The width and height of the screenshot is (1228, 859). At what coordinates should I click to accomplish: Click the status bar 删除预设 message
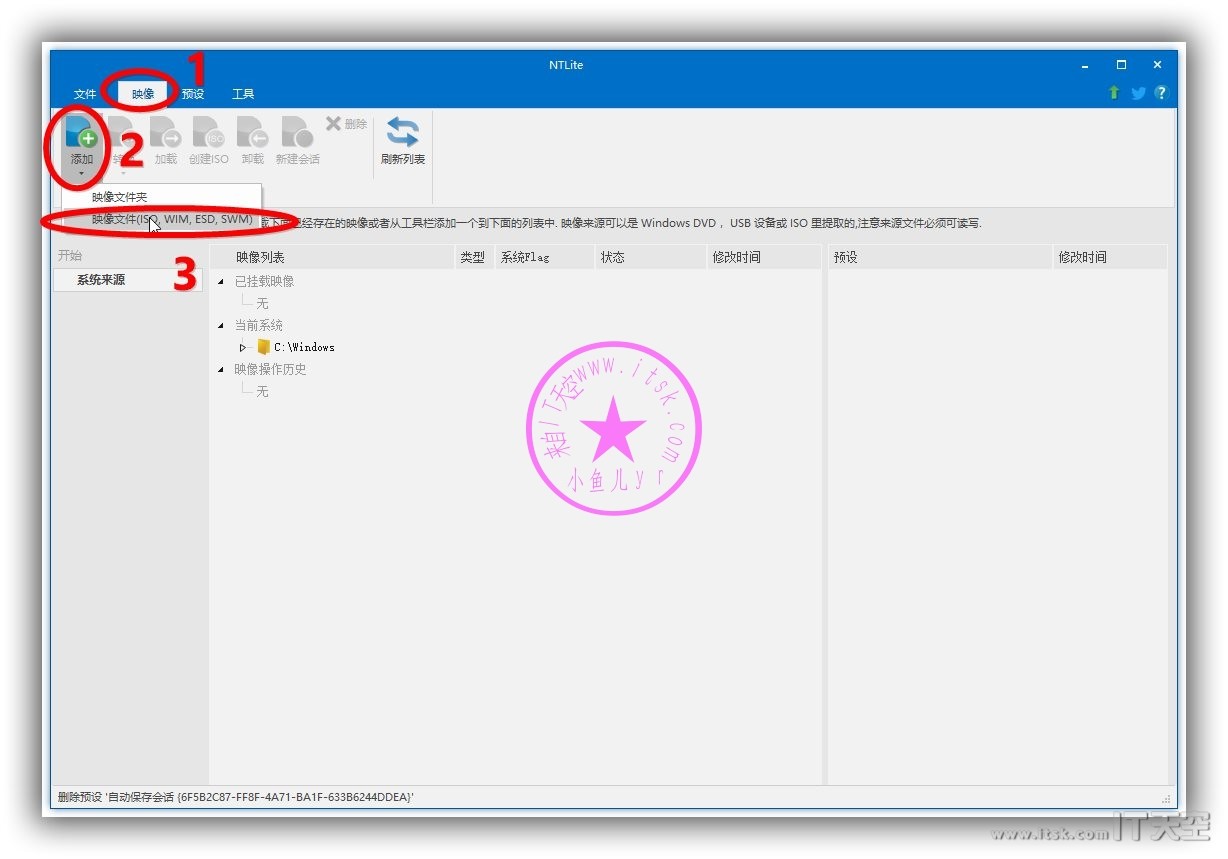(x=236, y=797)
